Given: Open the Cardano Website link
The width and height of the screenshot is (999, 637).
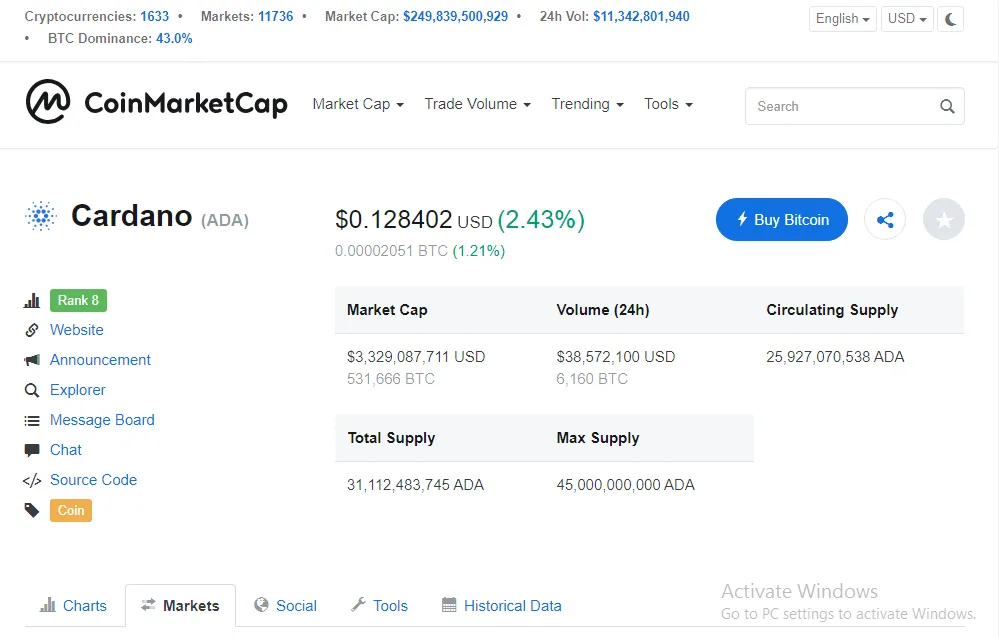Looking at the screenshot, I should click(x=76, y=330).
